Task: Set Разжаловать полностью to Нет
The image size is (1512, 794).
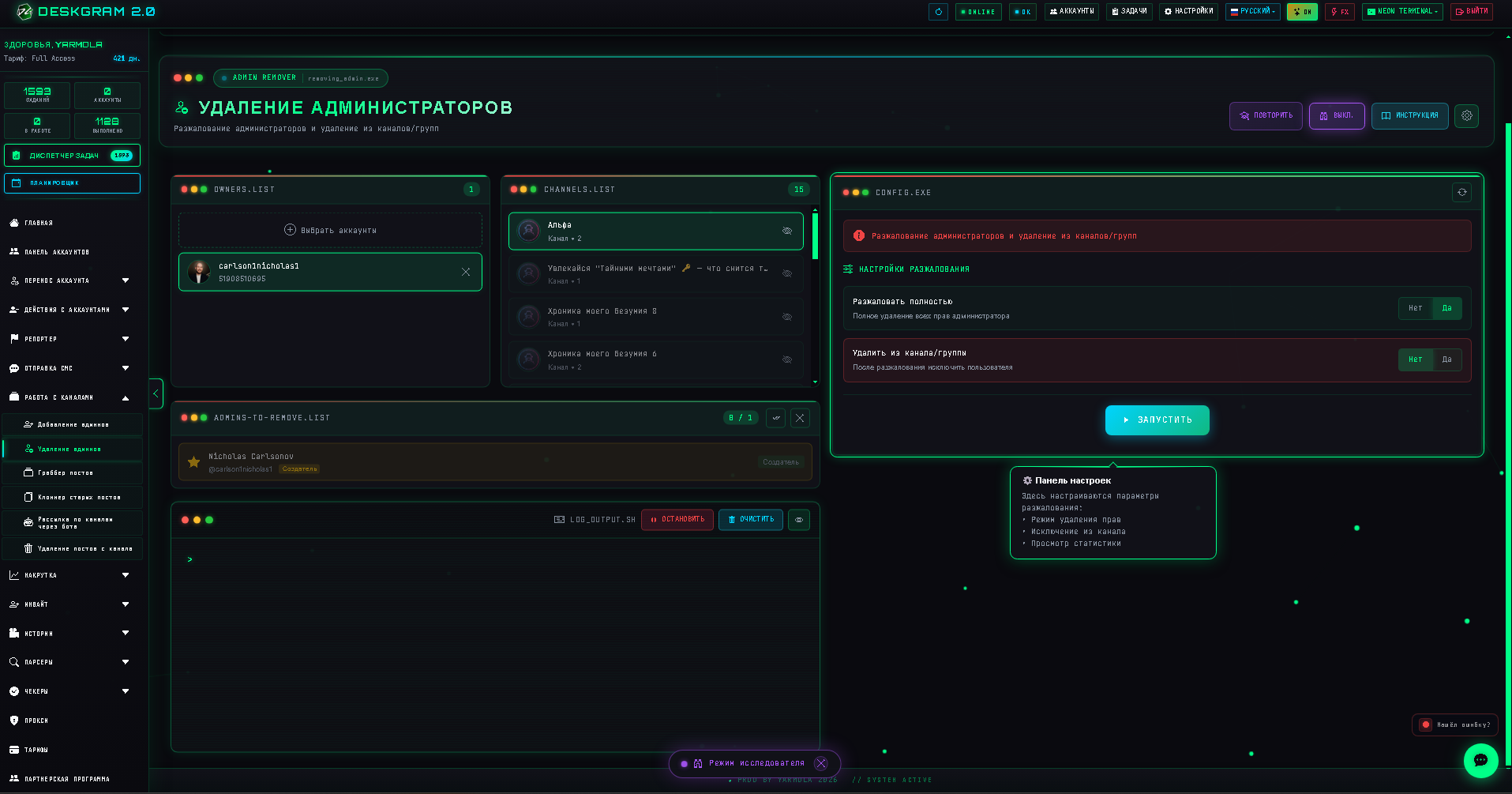Action: pos(1415,308)
